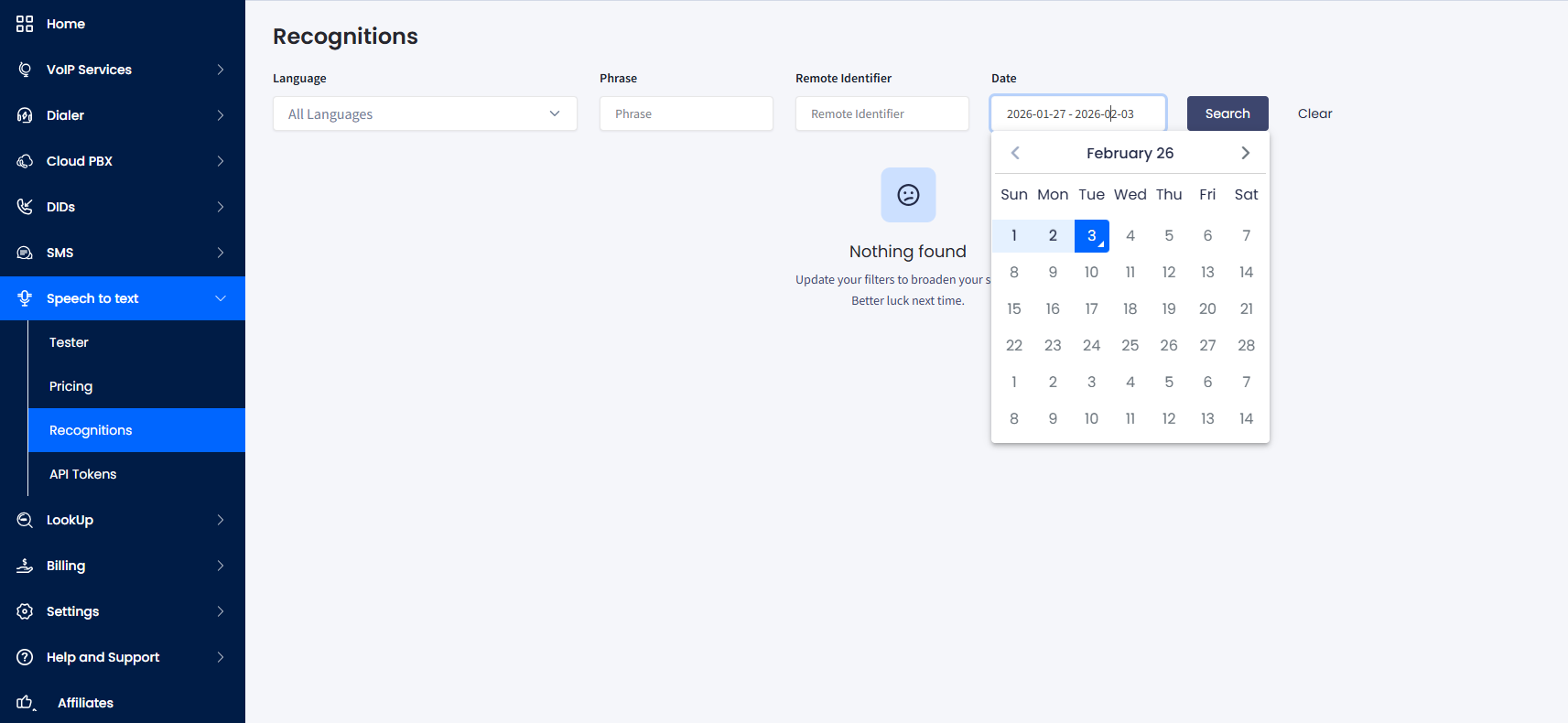Go to next month in calendar

tap(1245, 153)
